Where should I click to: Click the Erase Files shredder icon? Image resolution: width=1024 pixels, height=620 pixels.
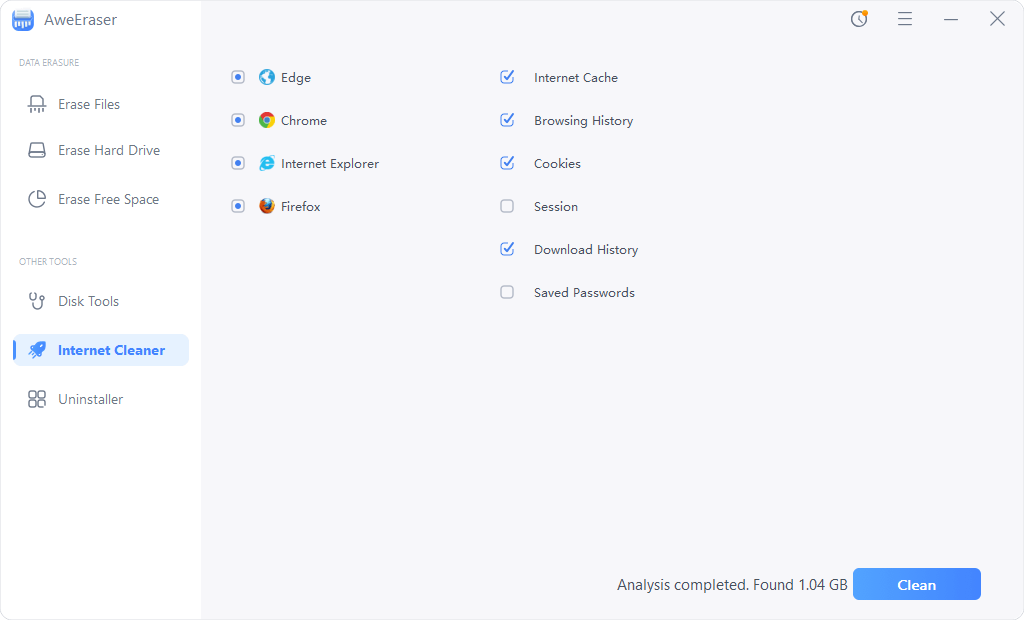37,104
